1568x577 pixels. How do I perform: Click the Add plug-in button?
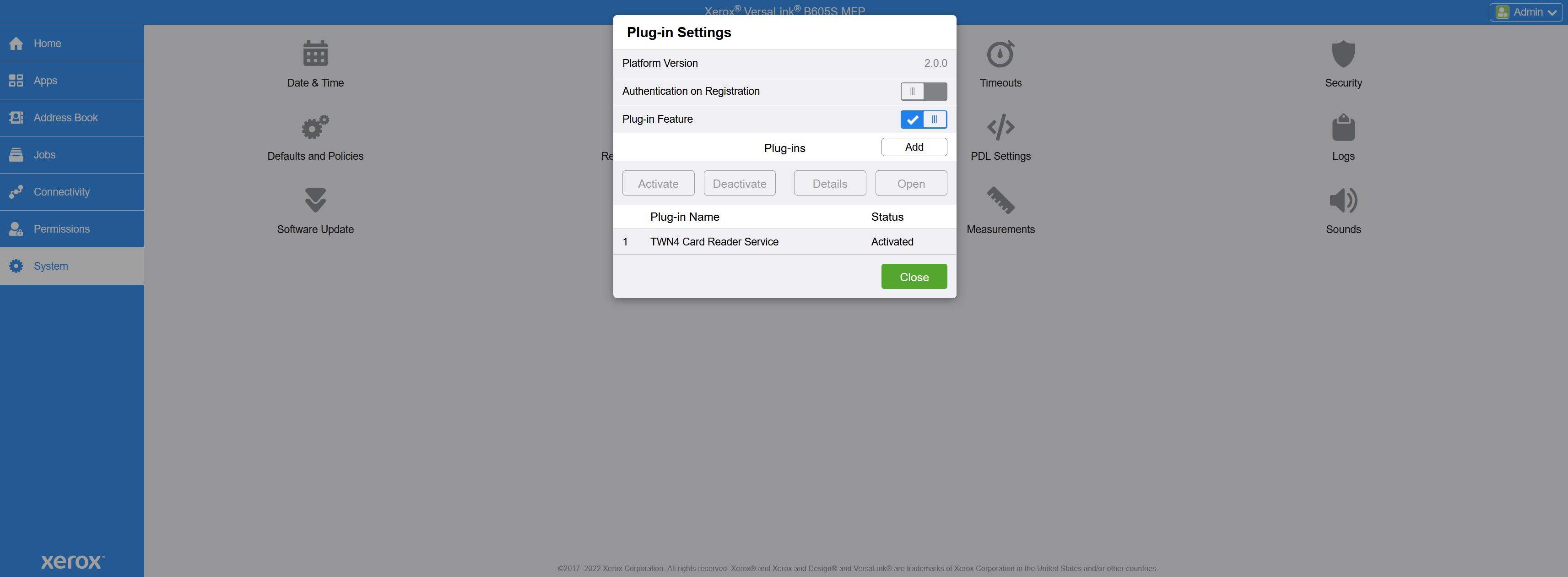coord(914,147)
